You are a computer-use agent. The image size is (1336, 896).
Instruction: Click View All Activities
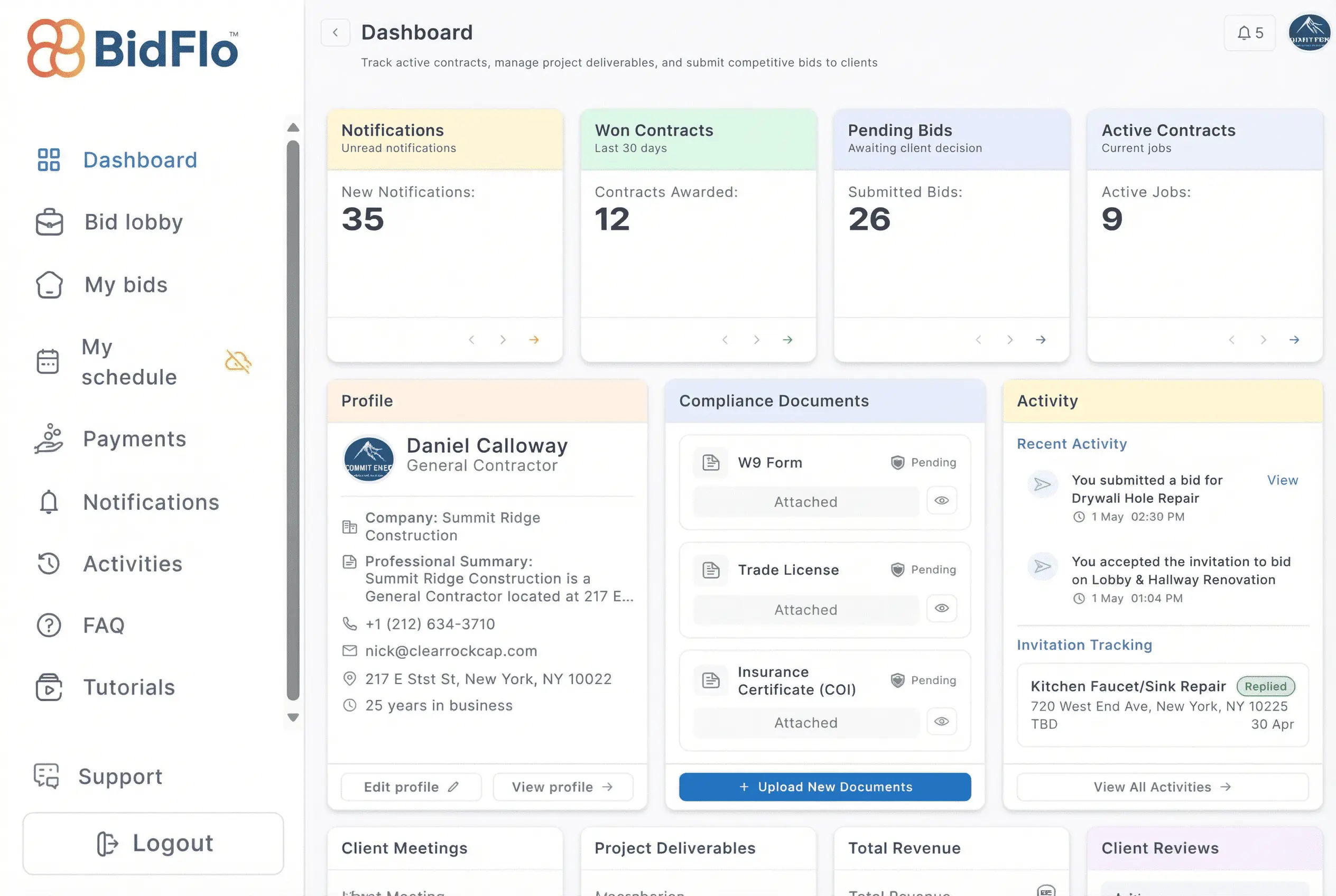1162,787
